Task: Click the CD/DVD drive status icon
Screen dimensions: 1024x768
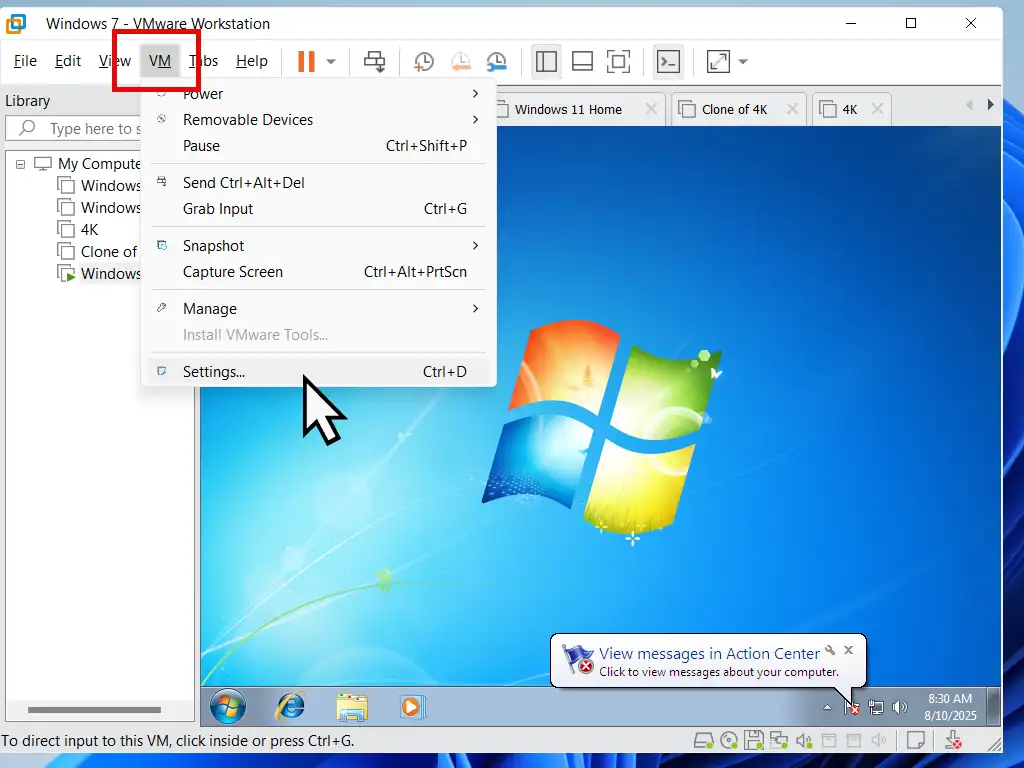Action: tap(729, 741)
